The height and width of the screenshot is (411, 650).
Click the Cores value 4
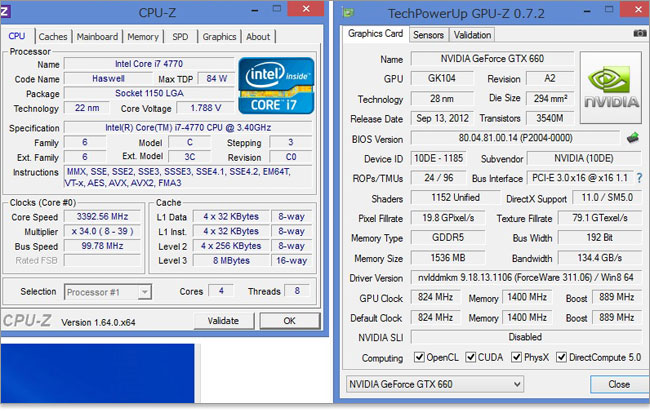pos(221,291)
